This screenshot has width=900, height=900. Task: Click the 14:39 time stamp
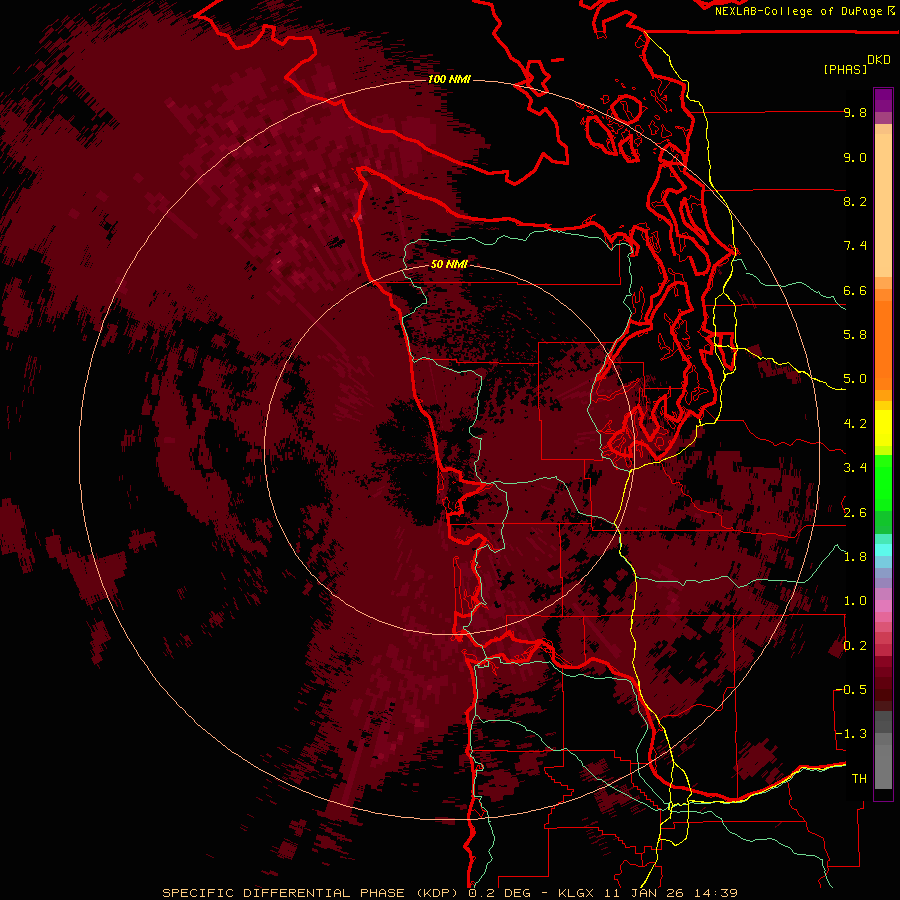coord(715,893)
